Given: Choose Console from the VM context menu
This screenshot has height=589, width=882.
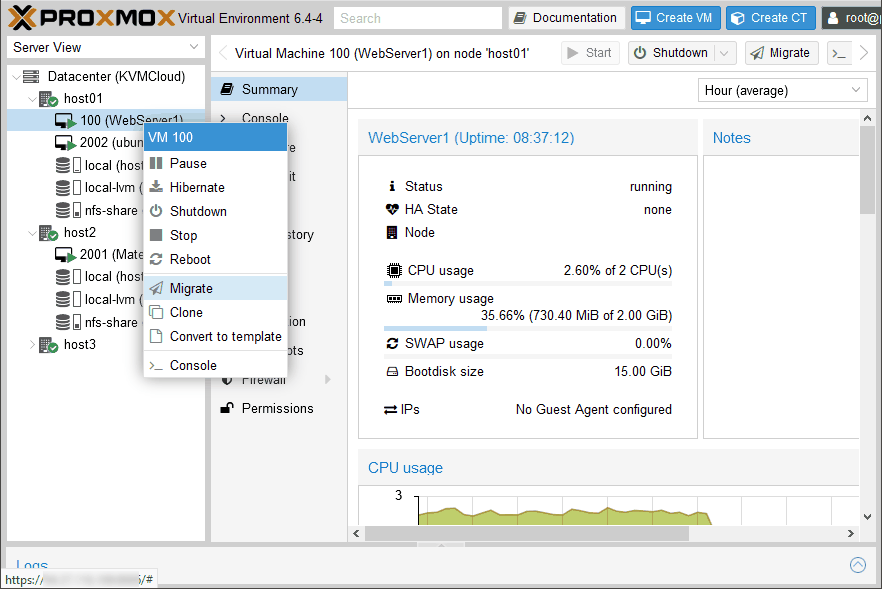Looking at the screenshot, I should coord(215,366).
